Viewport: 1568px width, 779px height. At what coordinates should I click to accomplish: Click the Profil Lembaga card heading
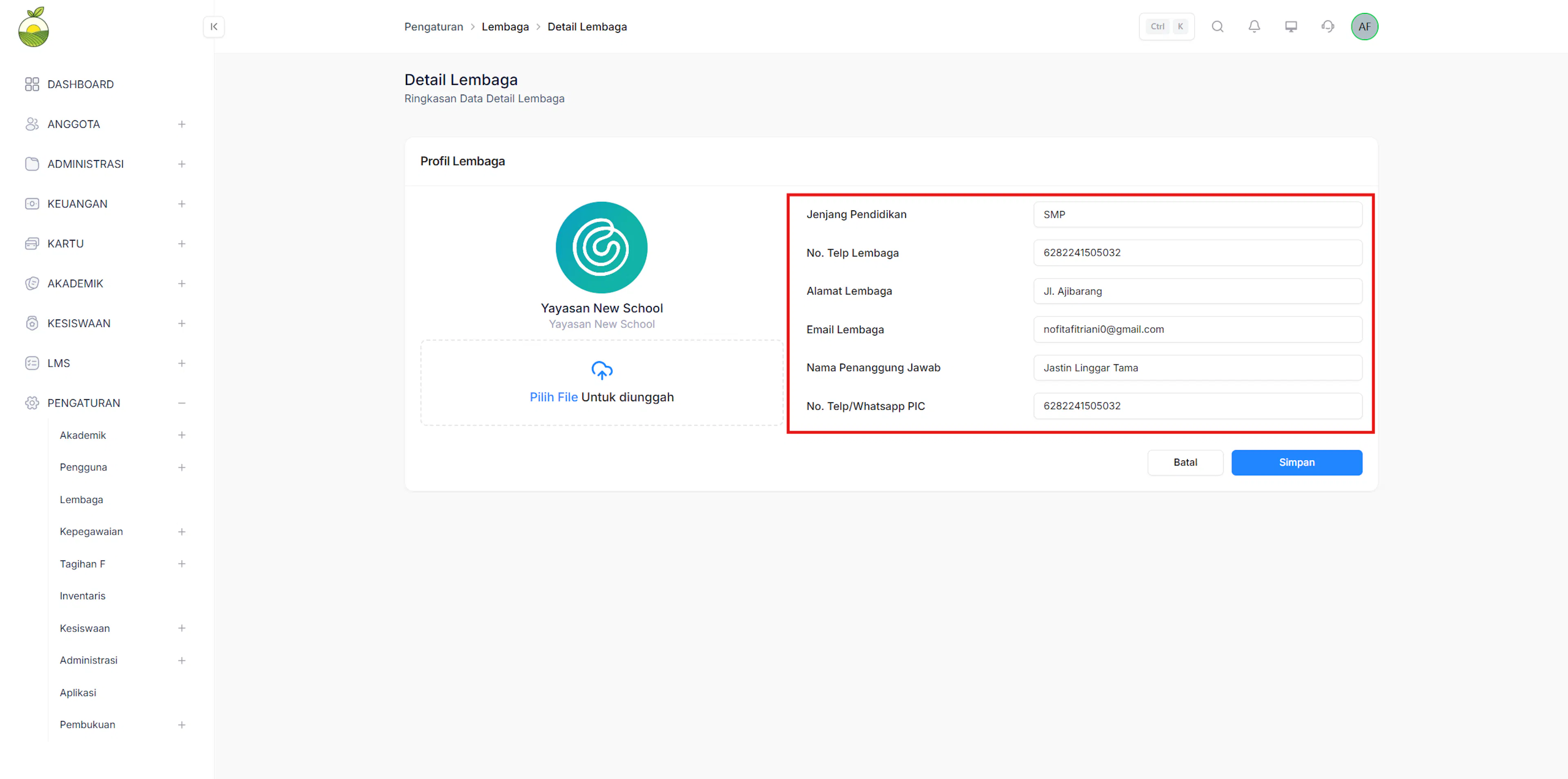click(463, 161)
